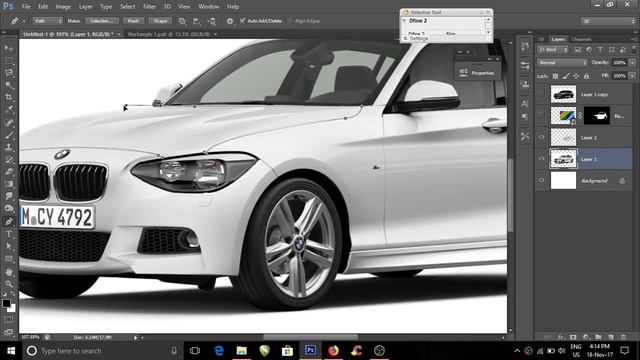
Task: Show the masked smart object layer
Action: click(542, 116)
